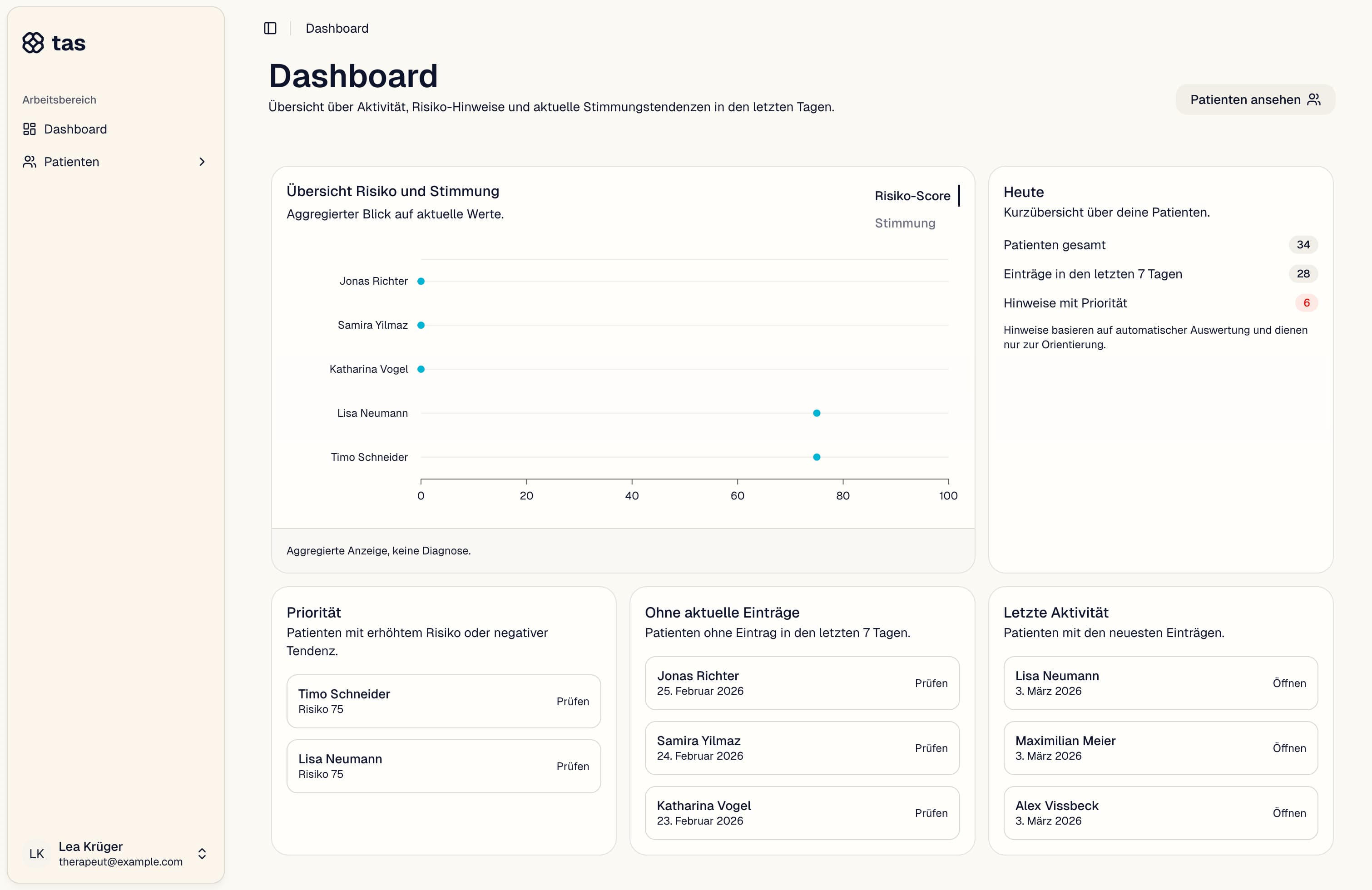Switch chart to Stimmung tab
The width and height of the screenshot is (1372, 890).
coord(905,223)
